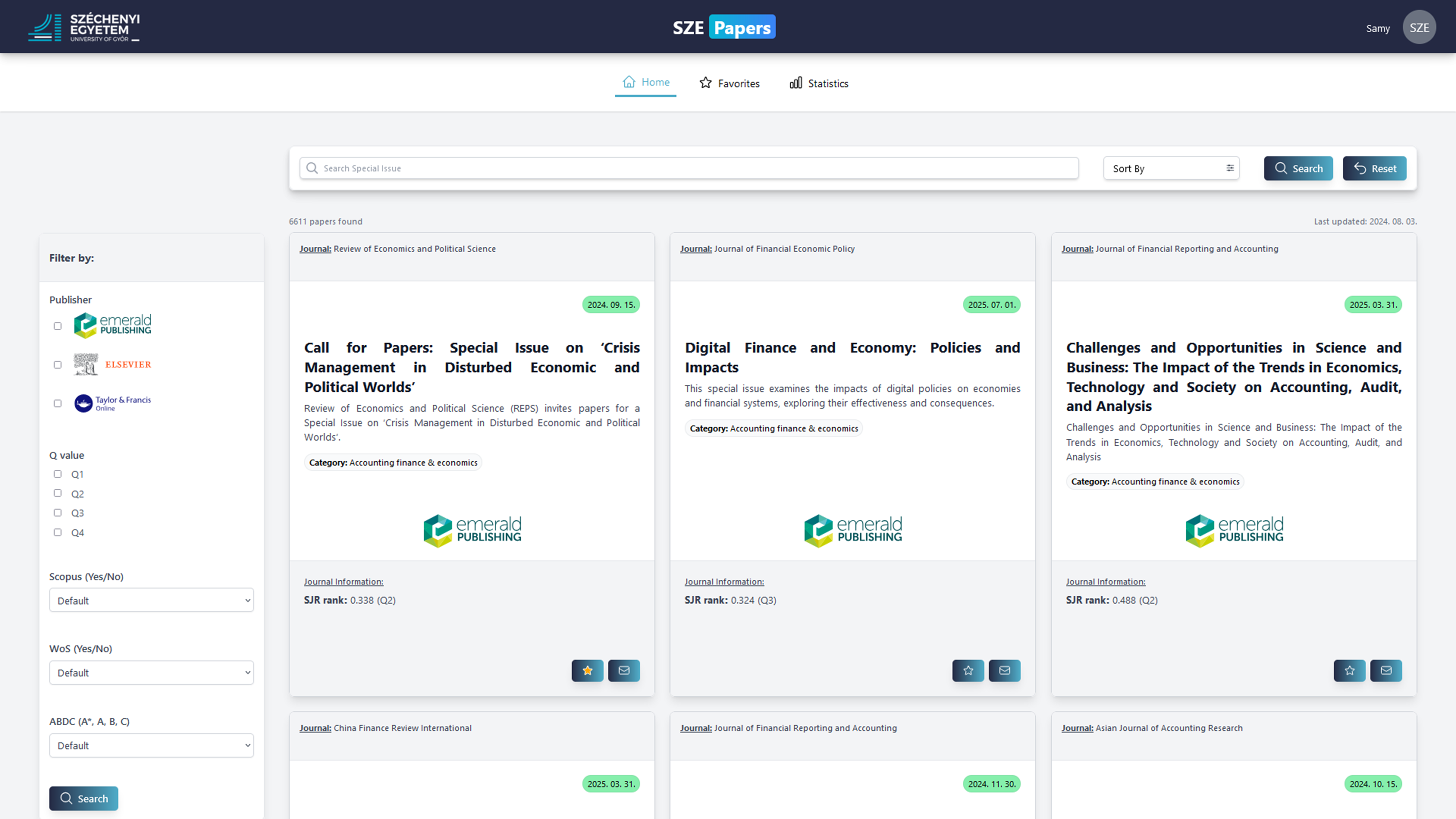Click the Széchenyi Egyetem logo
The height and width of the screenshot is (819, 1456).
[x=84, y=27]
